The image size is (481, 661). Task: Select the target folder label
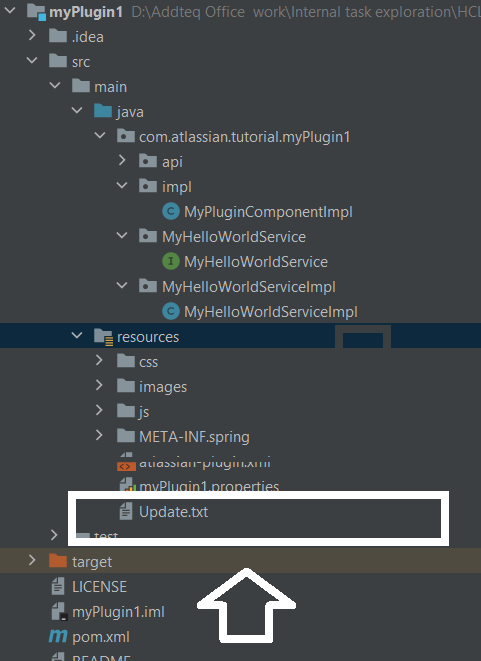[92, 562]
